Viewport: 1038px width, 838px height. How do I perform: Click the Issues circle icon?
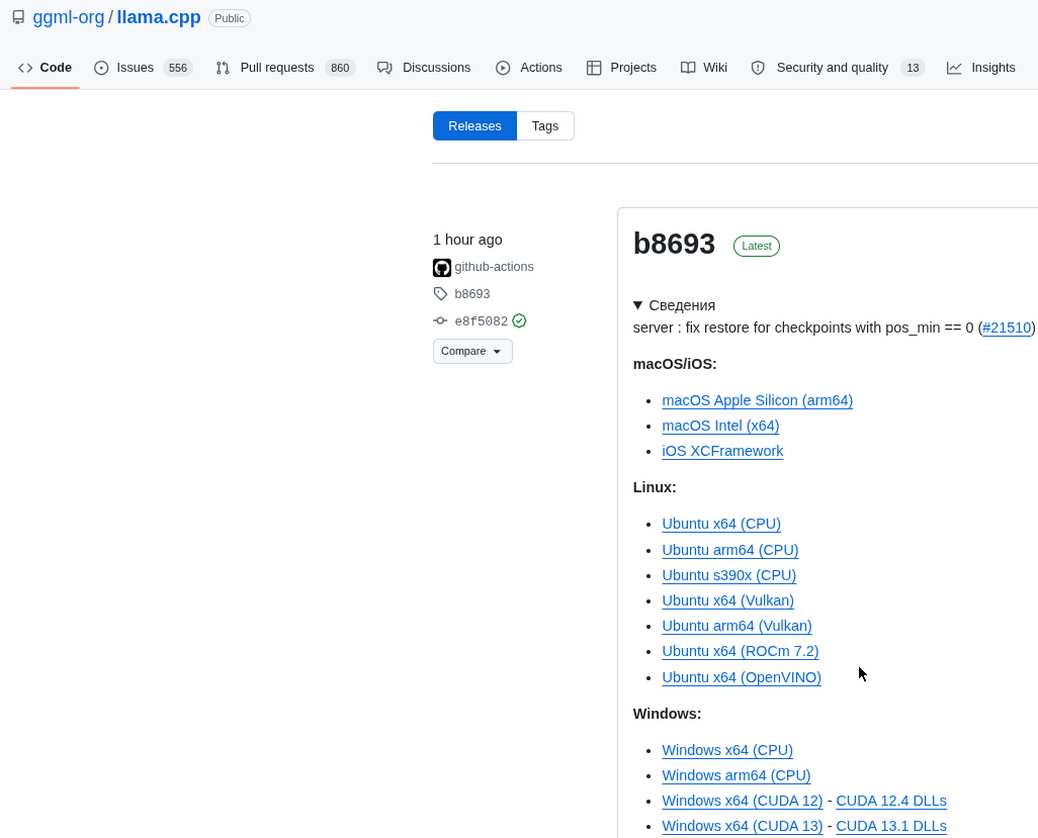(x=101, y=68)
